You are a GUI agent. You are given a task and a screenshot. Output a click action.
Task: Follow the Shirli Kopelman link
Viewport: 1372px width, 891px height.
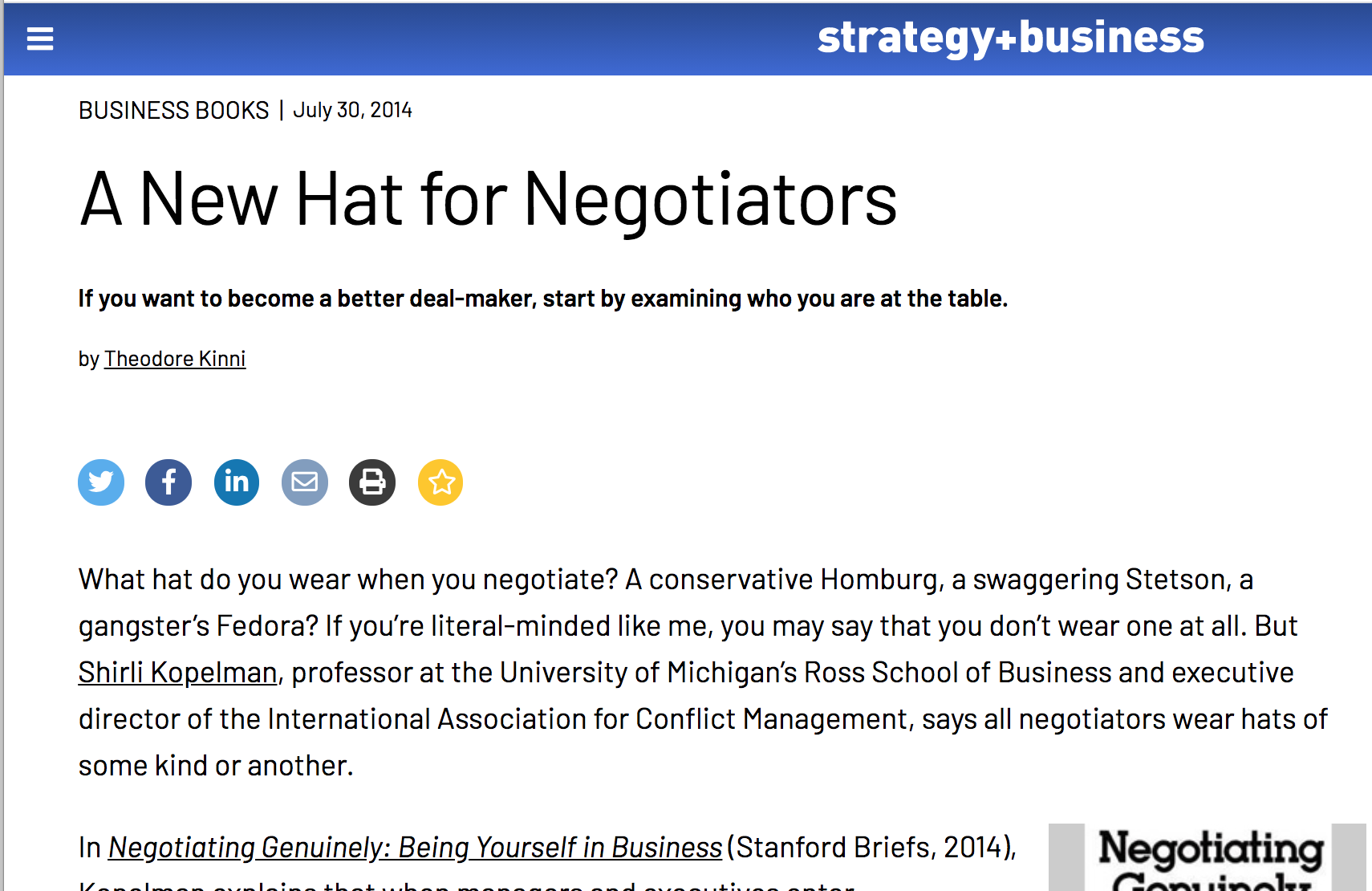click(x=177, y=673)
